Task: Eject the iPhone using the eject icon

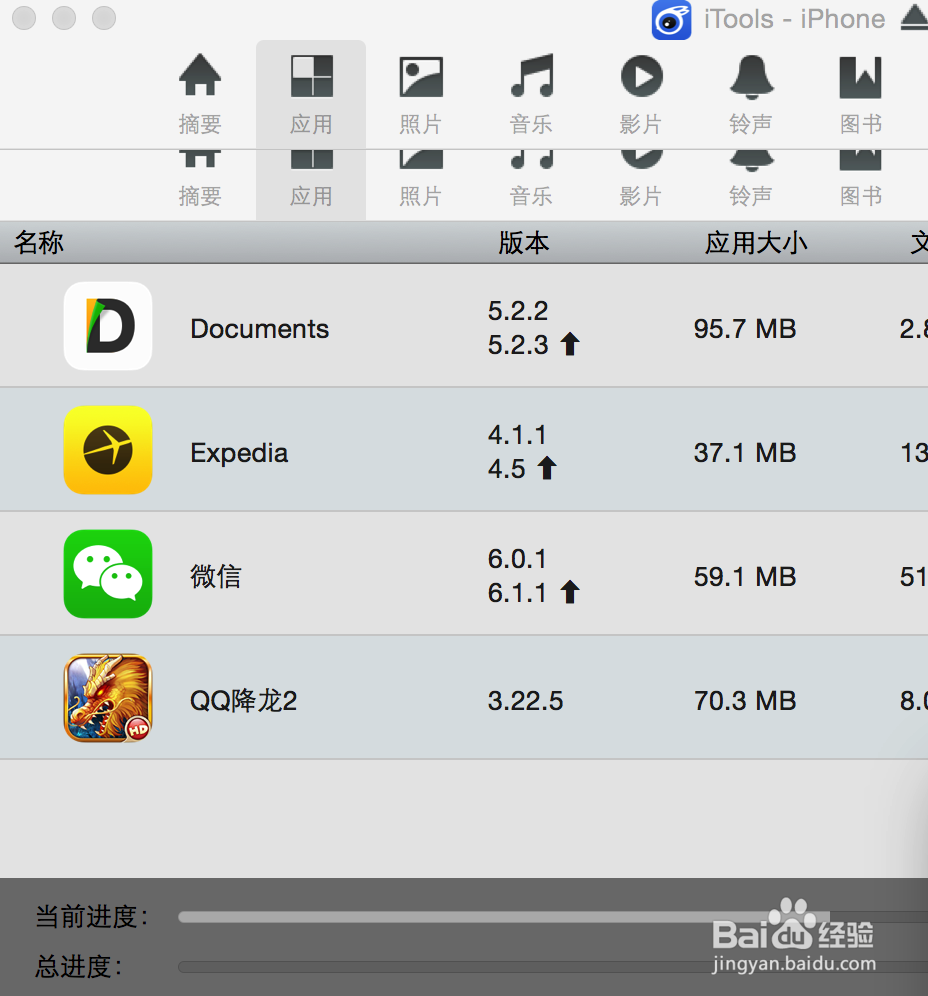Action: pyautogui.click(x=914, y=18)
